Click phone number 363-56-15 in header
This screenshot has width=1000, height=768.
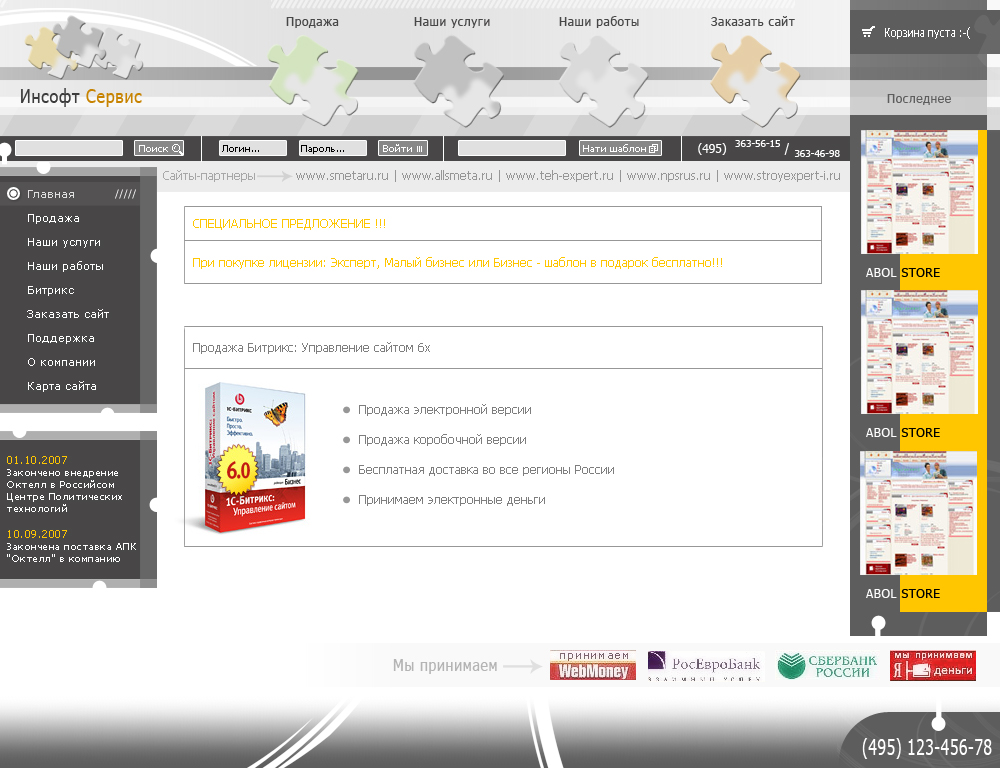point(757,144)
